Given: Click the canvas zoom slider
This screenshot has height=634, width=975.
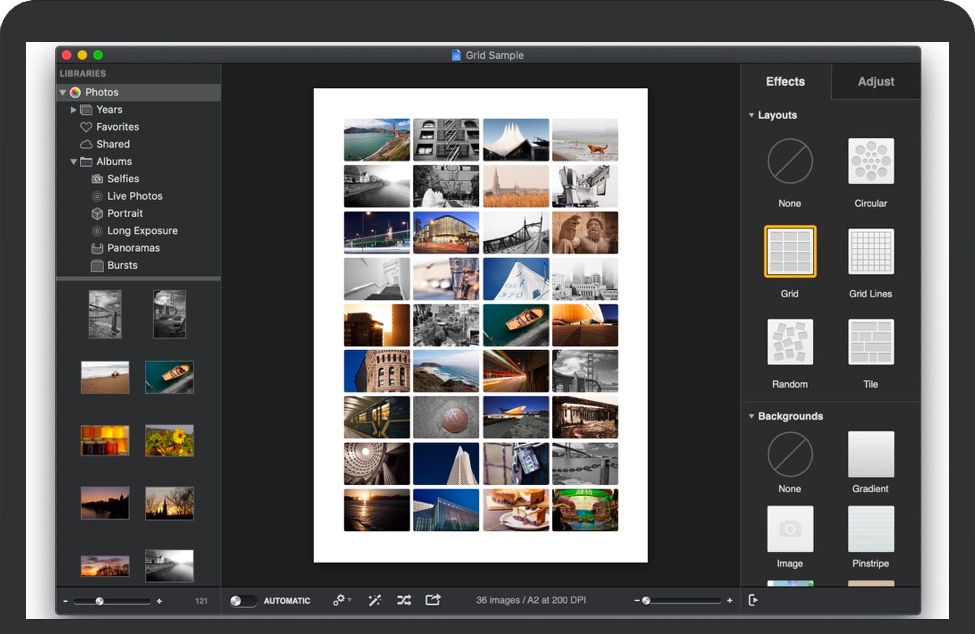Looking at the screenshot, I should coord(683,601).
